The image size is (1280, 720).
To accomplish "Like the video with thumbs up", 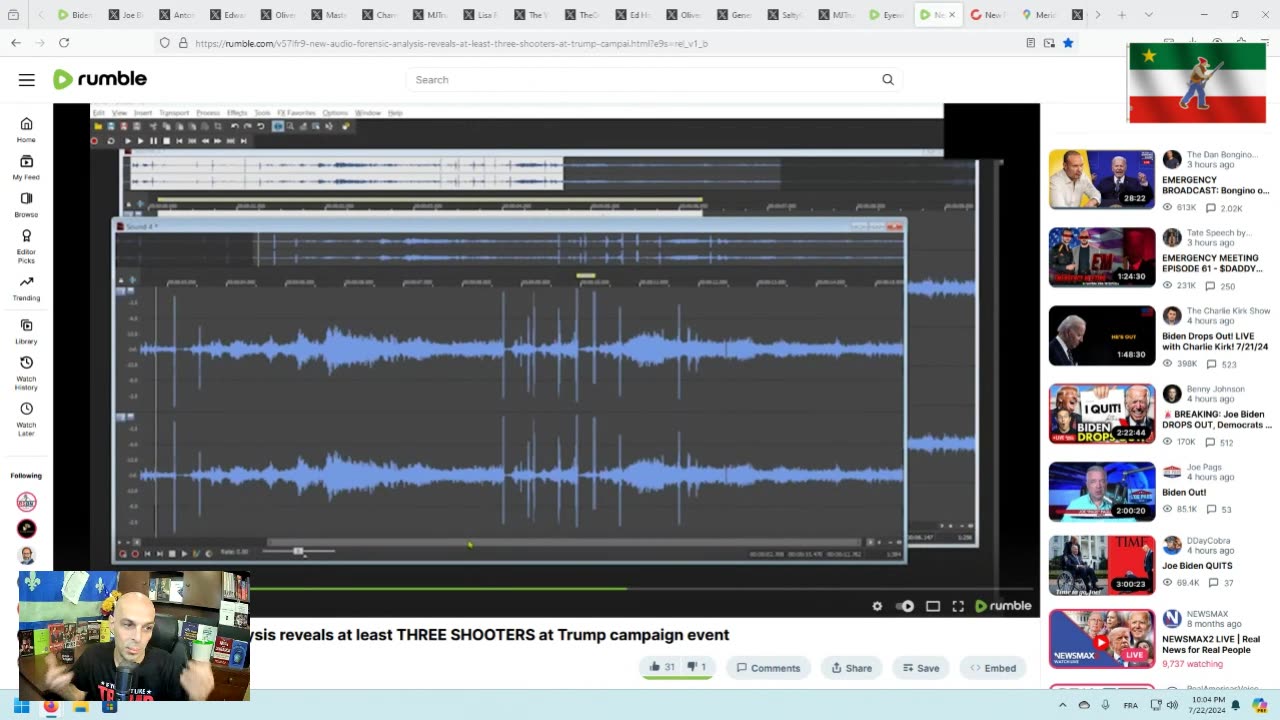I will click(661, 667).
